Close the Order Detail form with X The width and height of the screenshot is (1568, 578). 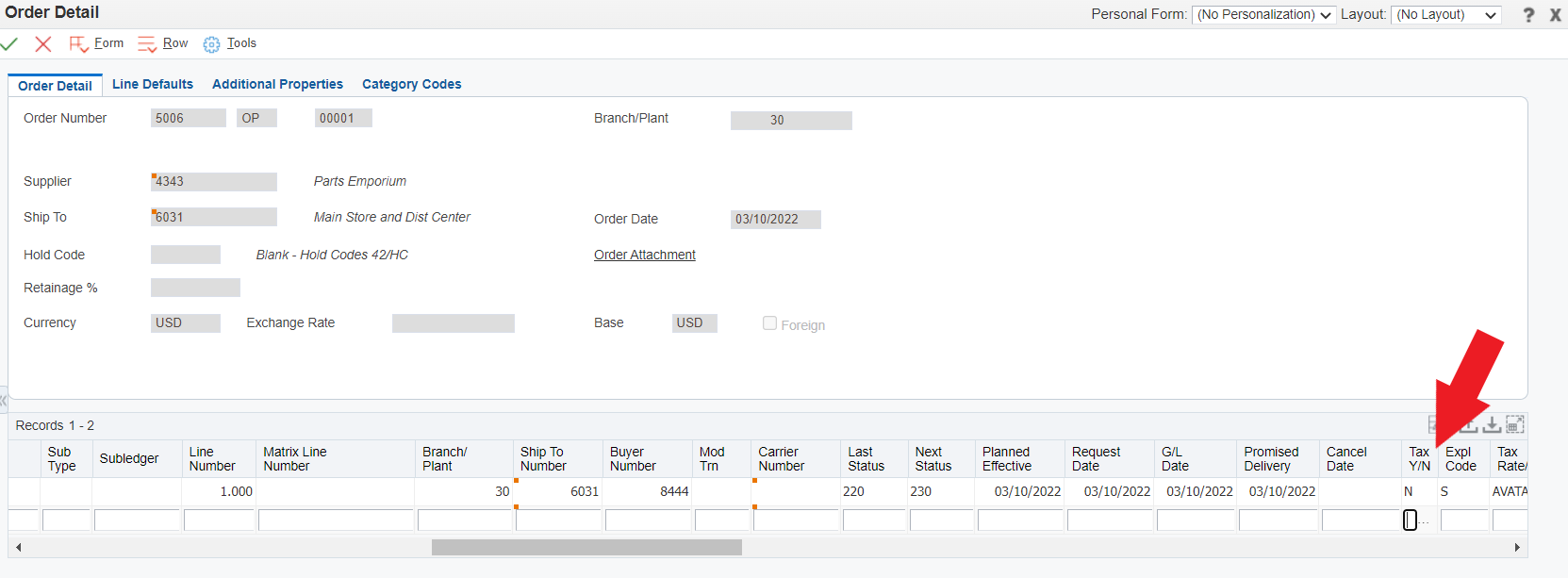click(1555, 15)
